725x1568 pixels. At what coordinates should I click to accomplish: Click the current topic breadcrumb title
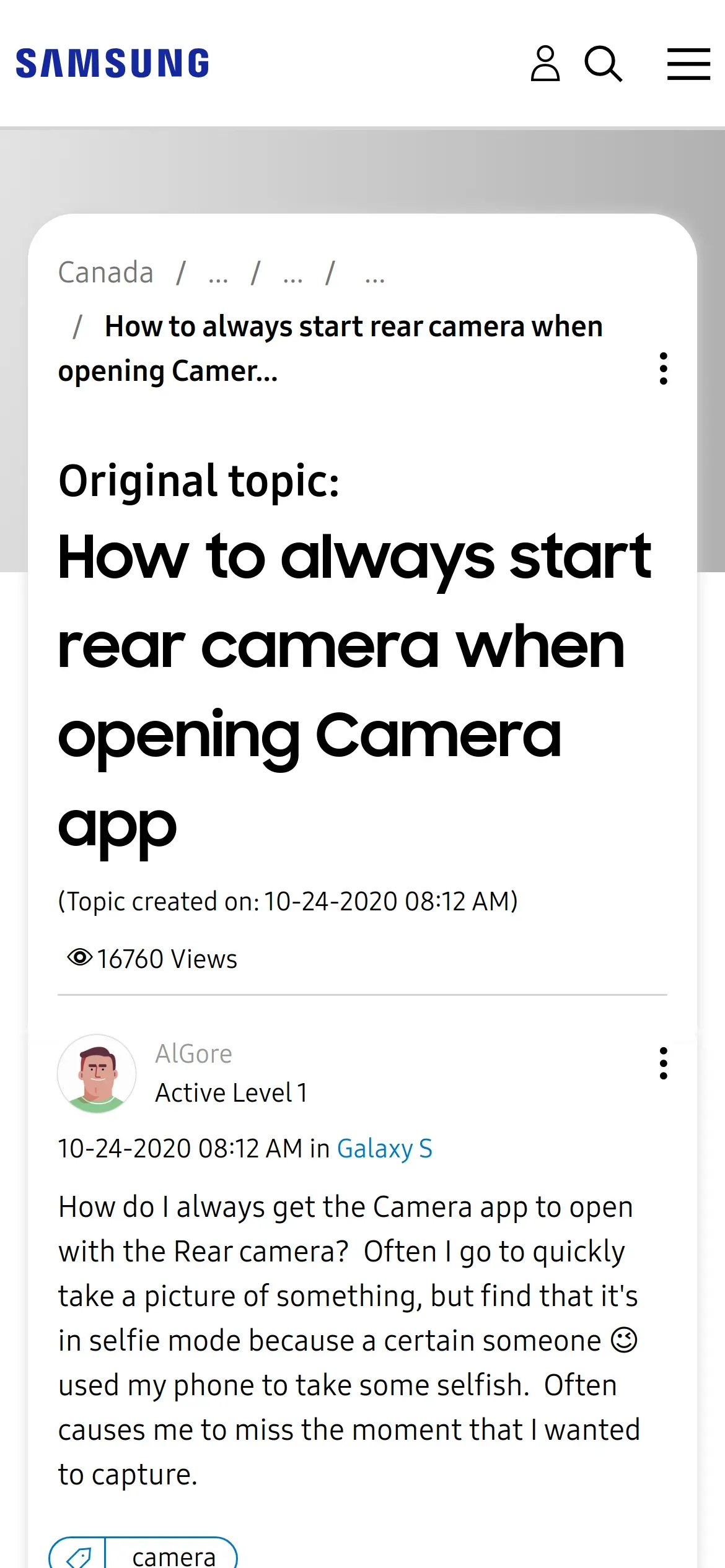pyautogui.click(x=330, y=349)
